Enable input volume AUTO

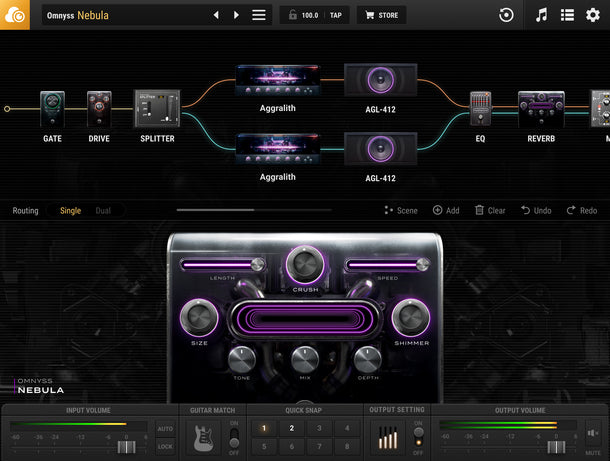tap(165, 428)
